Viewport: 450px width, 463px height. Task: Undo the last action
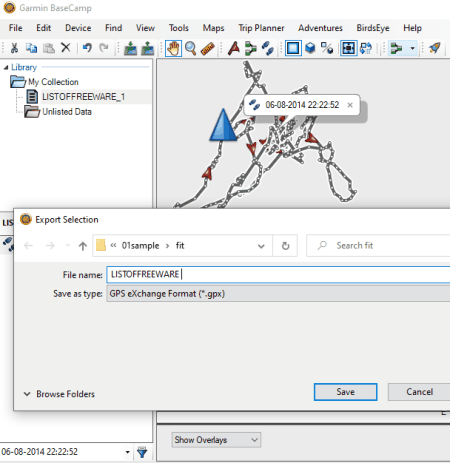click(87, 48)
